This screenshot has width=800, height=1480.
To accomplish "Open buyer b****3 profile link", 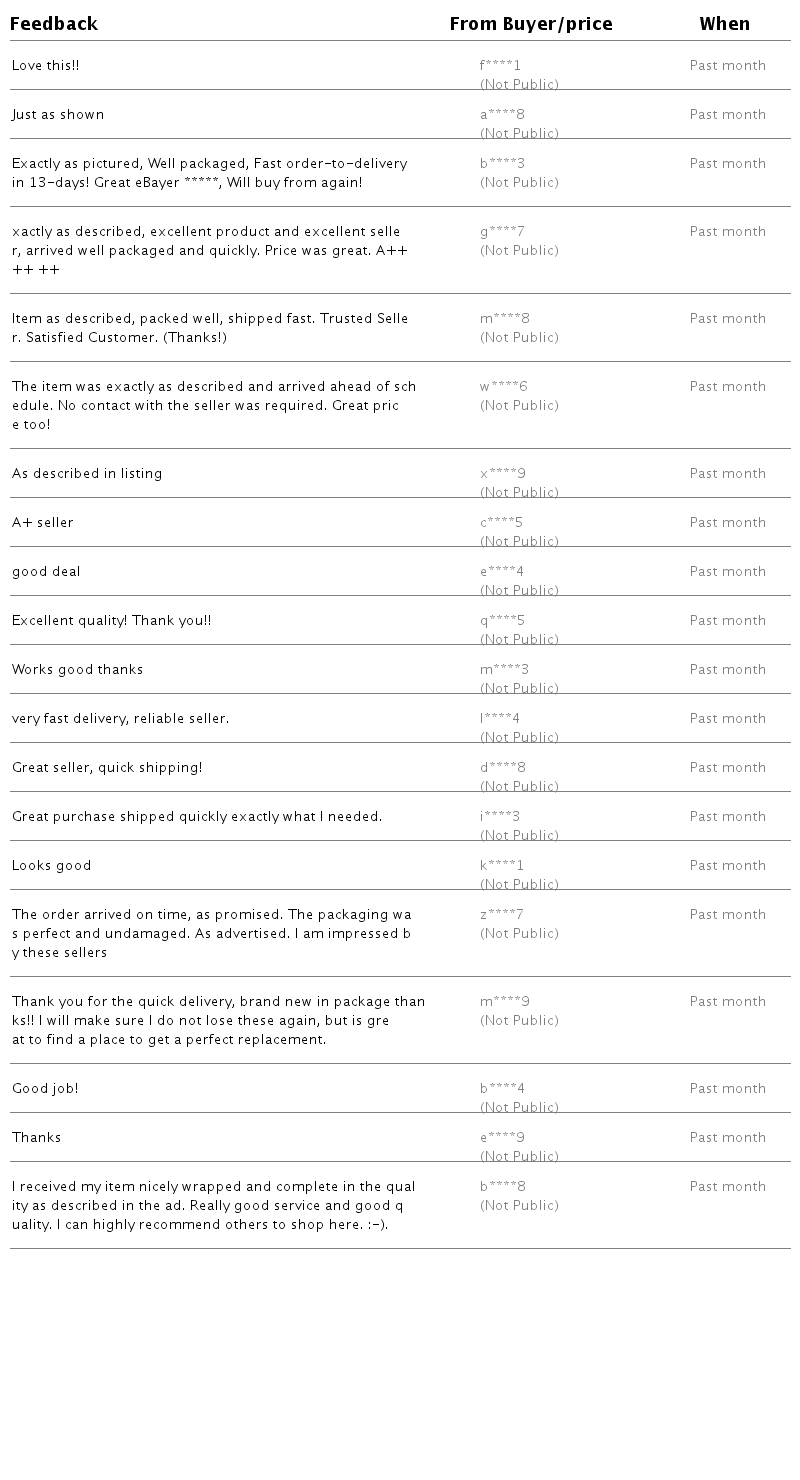I will (x=502, y=164).
